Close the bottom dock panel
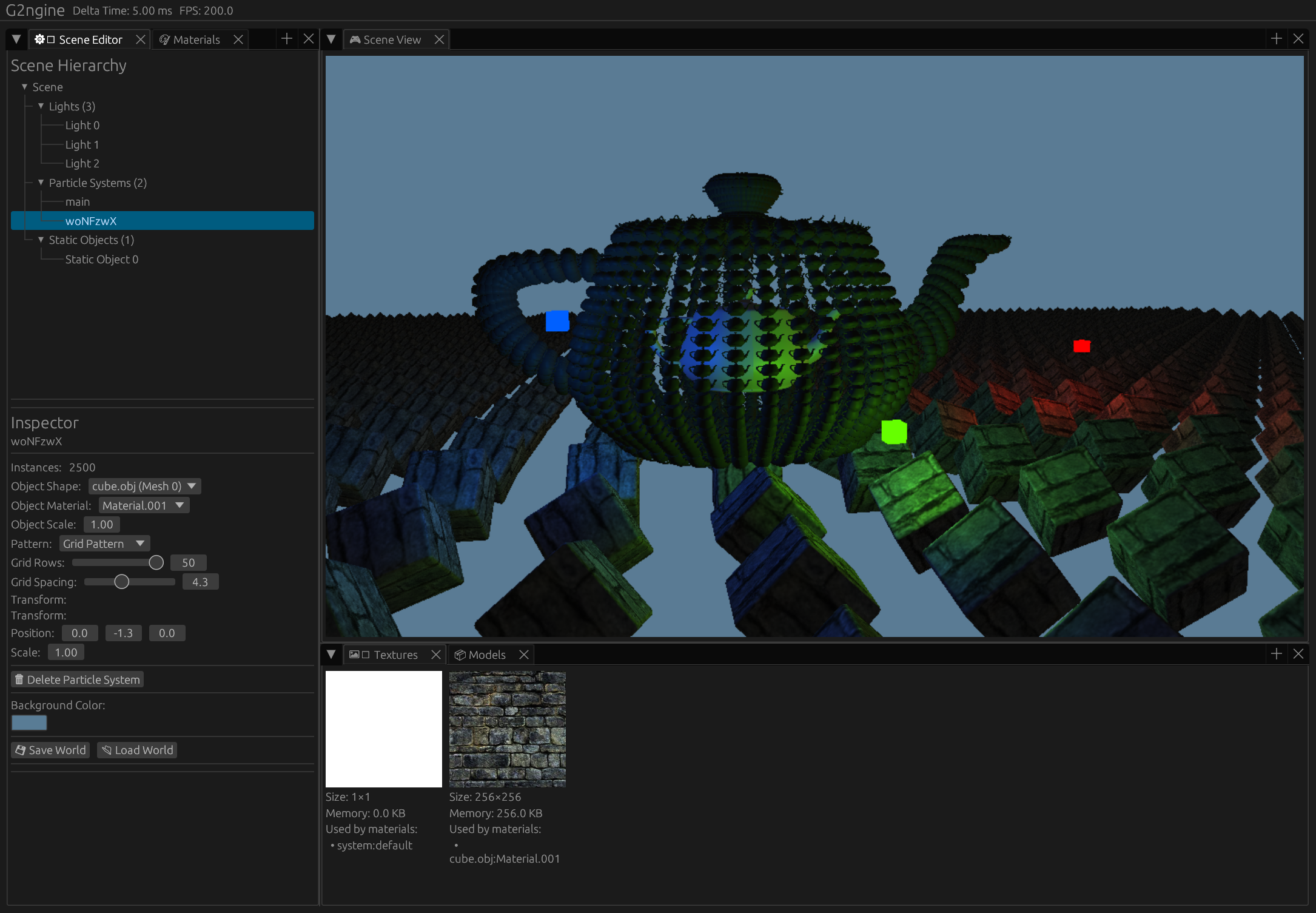The image size is (1316, 913). click(x=1298, y=654)
